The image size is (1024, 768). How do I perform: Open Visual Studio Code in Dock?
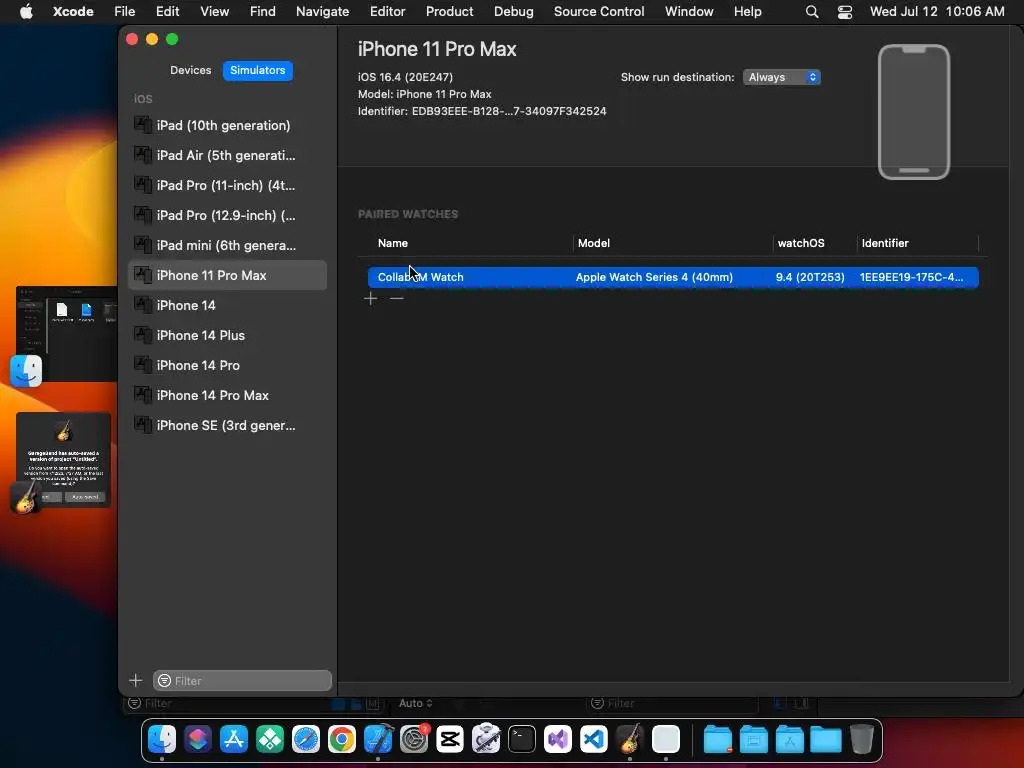594,739
